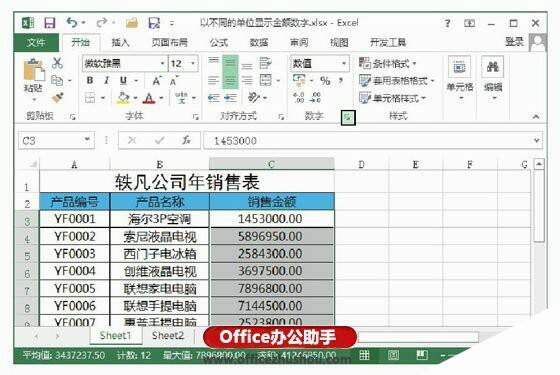
Task: Click the Percent Style icon
Action: tap(325, 81)
